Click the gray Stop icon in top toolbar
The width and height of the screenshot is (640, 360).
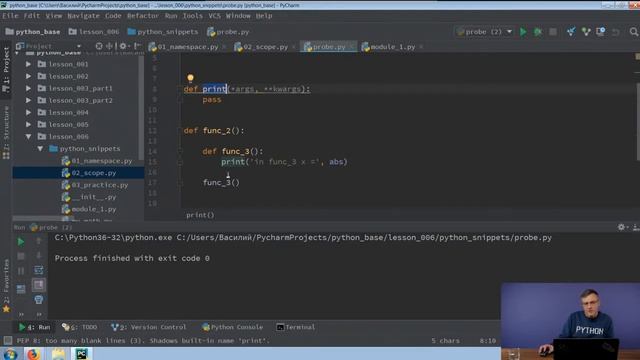[553, 32]
